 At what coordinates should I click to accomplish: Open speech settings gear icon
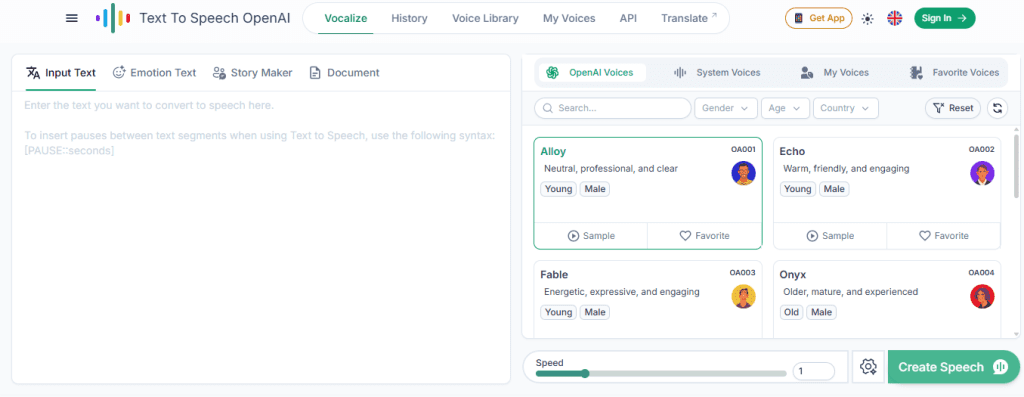coord(868,367)
